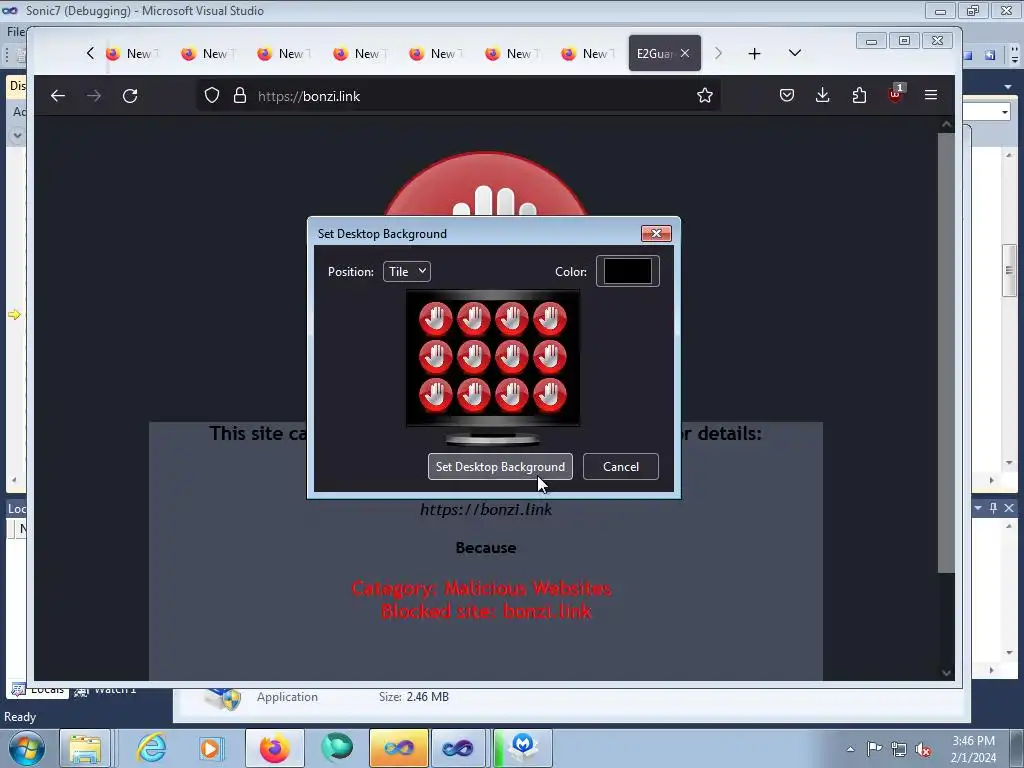Click the network tray icon
Viewport: 1024px width, 768px height.
tap(899, 749)
